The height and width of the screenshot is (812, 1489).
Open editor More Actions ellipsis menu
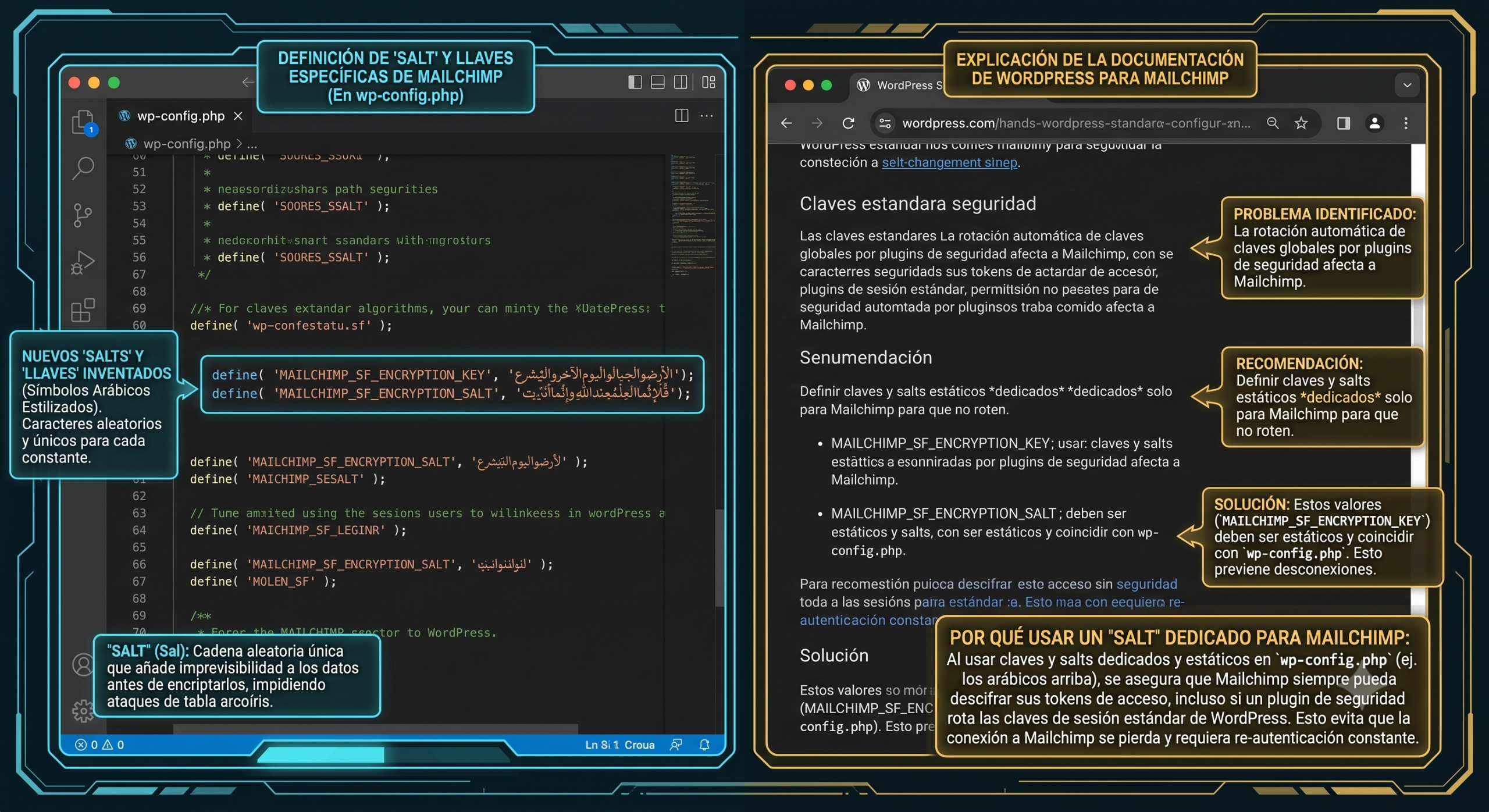(x=707, y=116)
